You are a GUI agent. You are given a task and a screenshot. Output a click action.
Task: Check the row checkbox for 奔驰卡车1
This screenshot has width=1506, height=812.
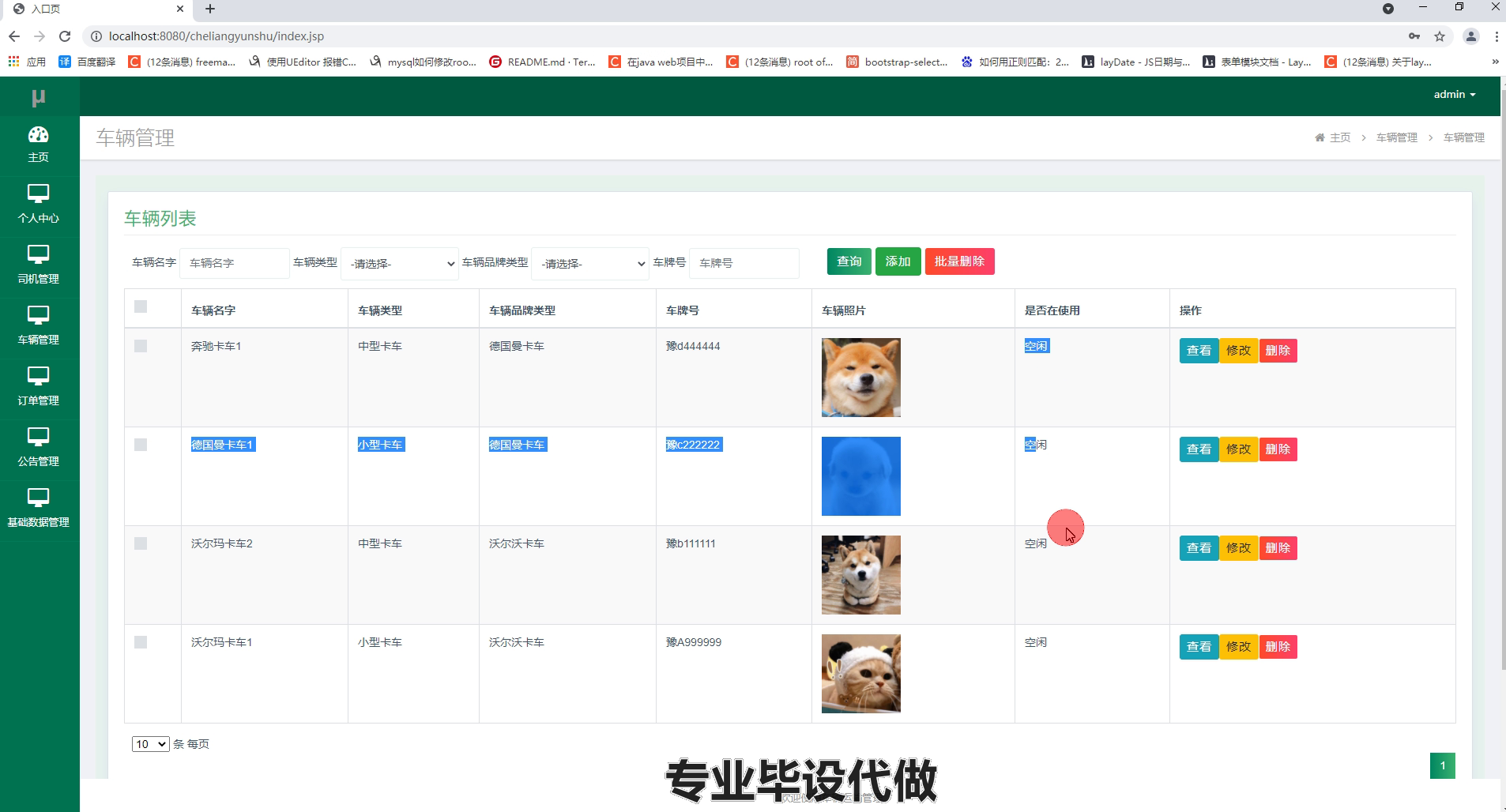[x=141, y=346]
